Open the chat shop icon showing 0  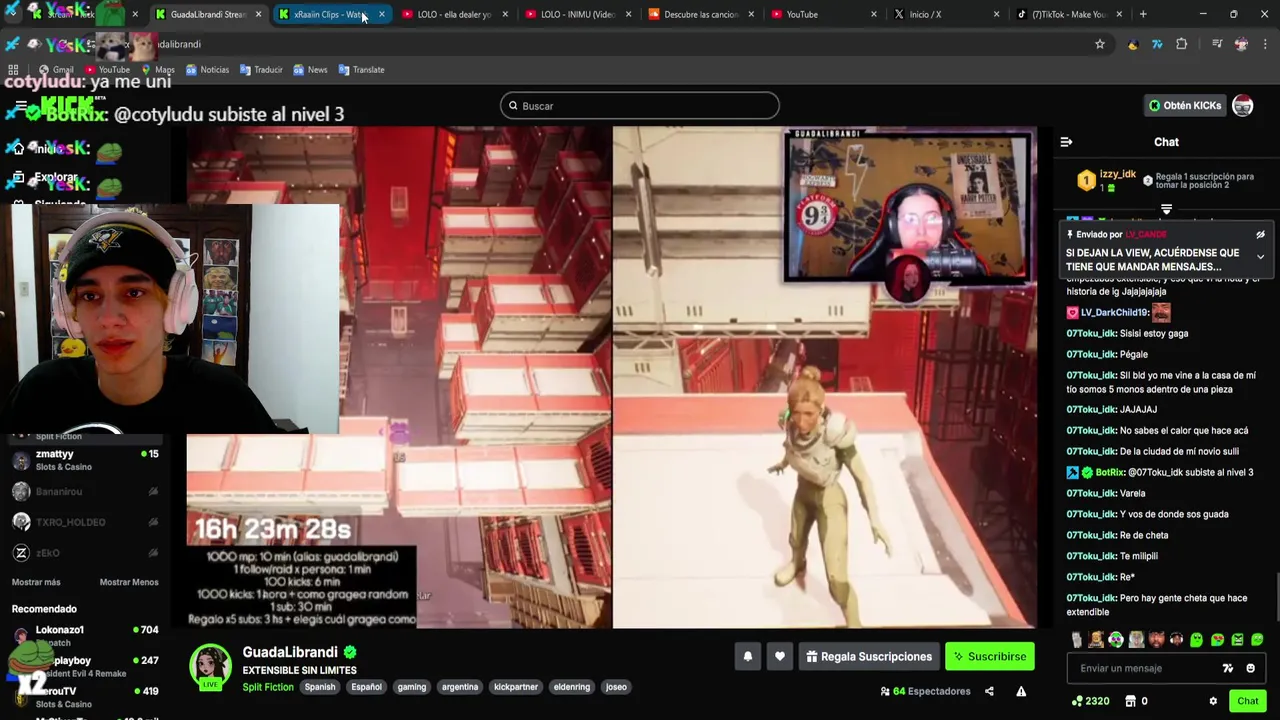(x=1136, y=701)
